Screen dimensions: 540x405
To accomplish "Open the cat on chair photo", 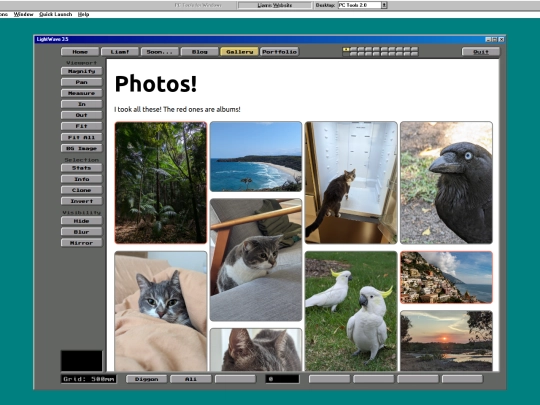I will pyautogui.click(x=256, y=260).
